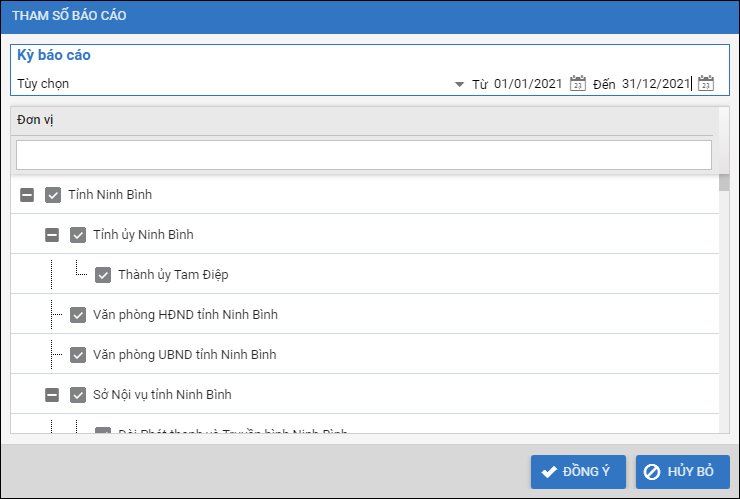Open the 'Đến' end date calendar icon

705,84
